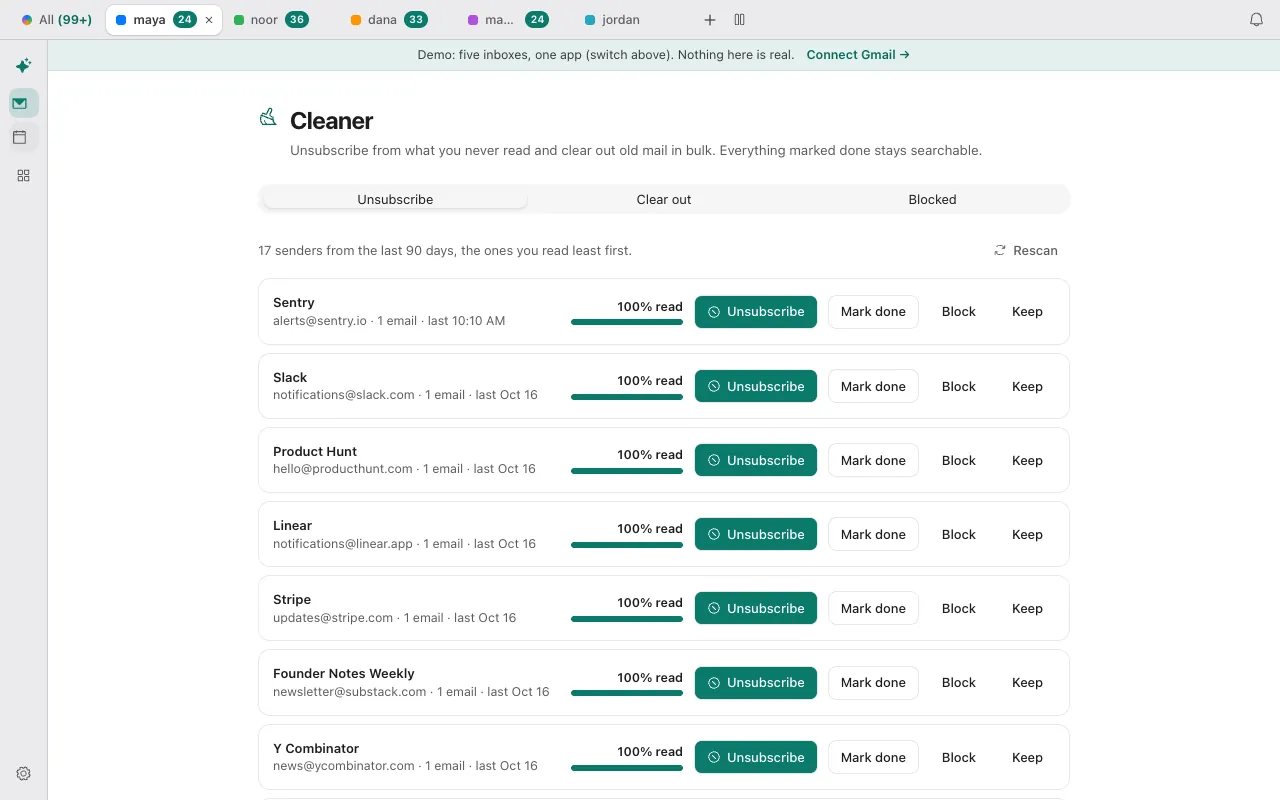Switch to the jordan inbox tab

(x=612, y=20)
